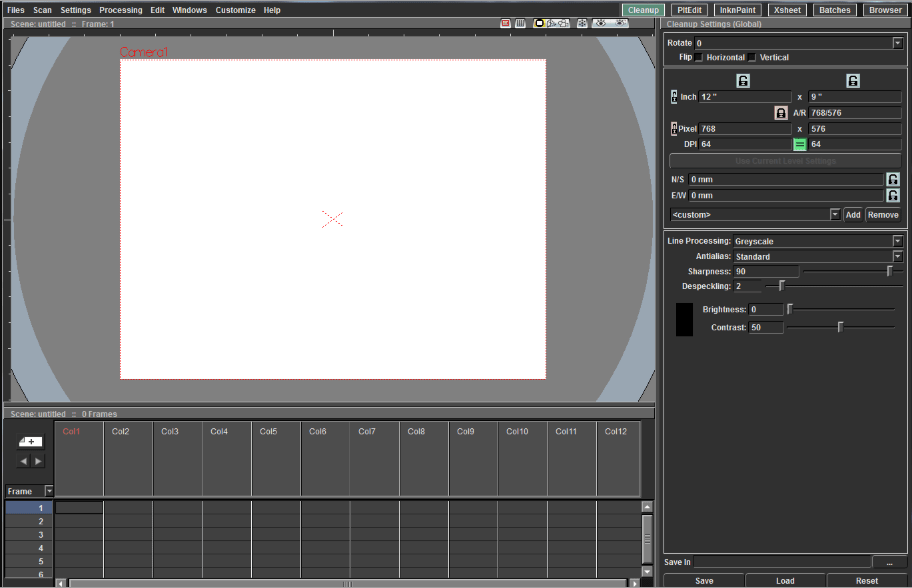
Task: Click the lock icon beside the E/W field
Action: click(892, 196)
